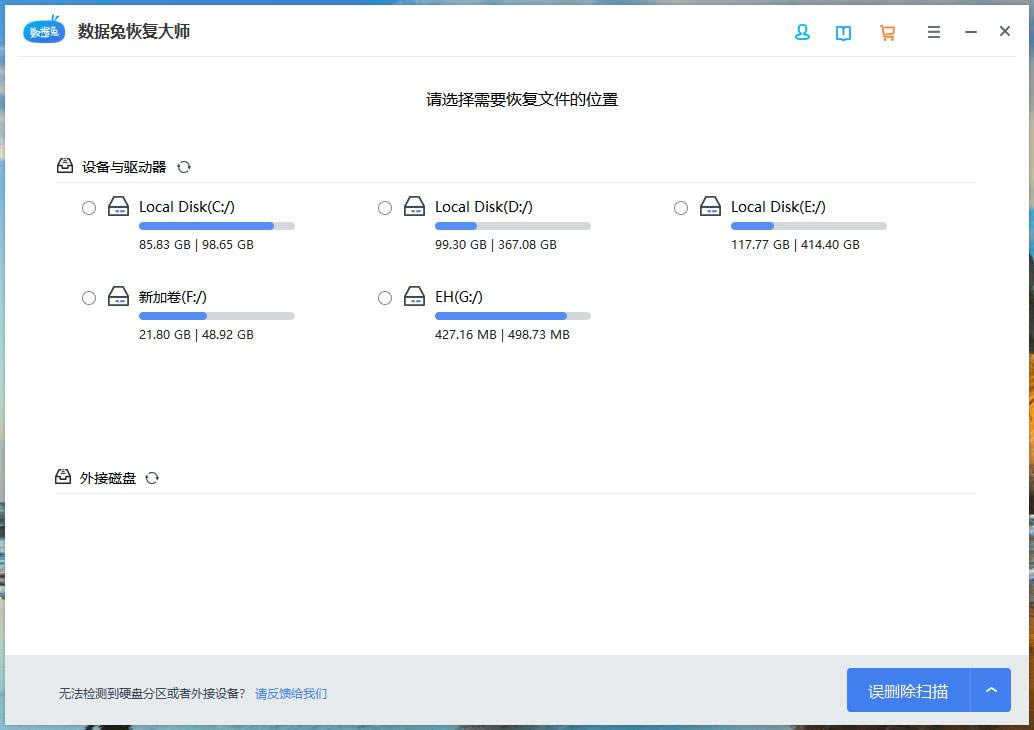The height and width of the screenshot is (730, 1034).
Task: Click the 数据兔恢复大师 title text
Action: tap(134, 31)
